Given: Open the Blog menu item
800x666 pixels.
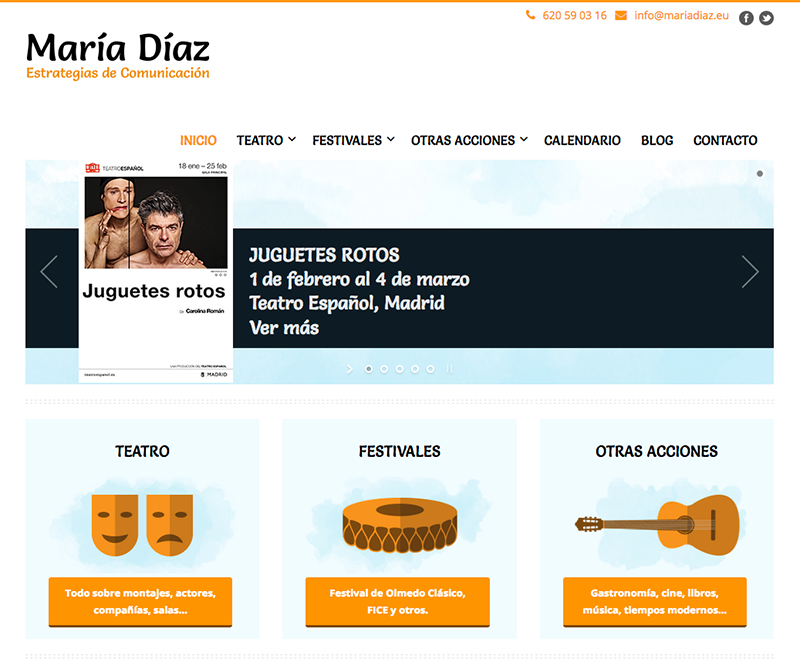Looking at the screenshot, I should tap(657, 140).
